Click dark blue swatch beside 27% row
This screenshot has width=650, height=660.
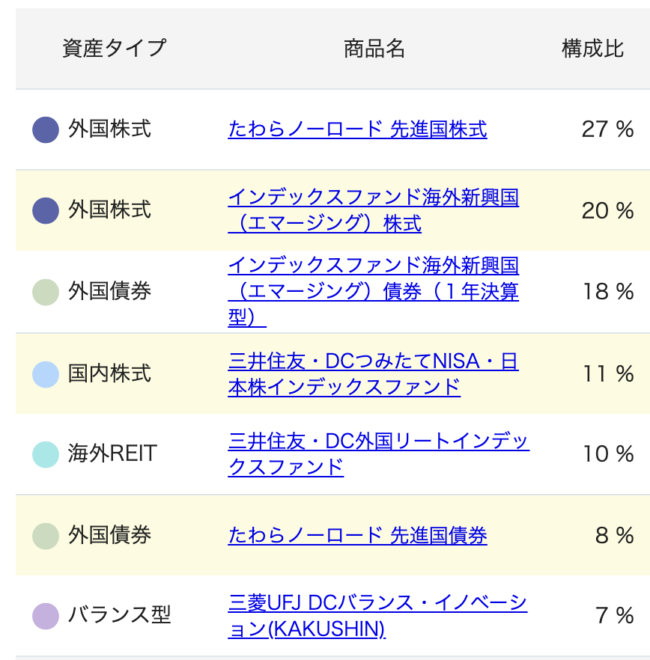[45, 130]
